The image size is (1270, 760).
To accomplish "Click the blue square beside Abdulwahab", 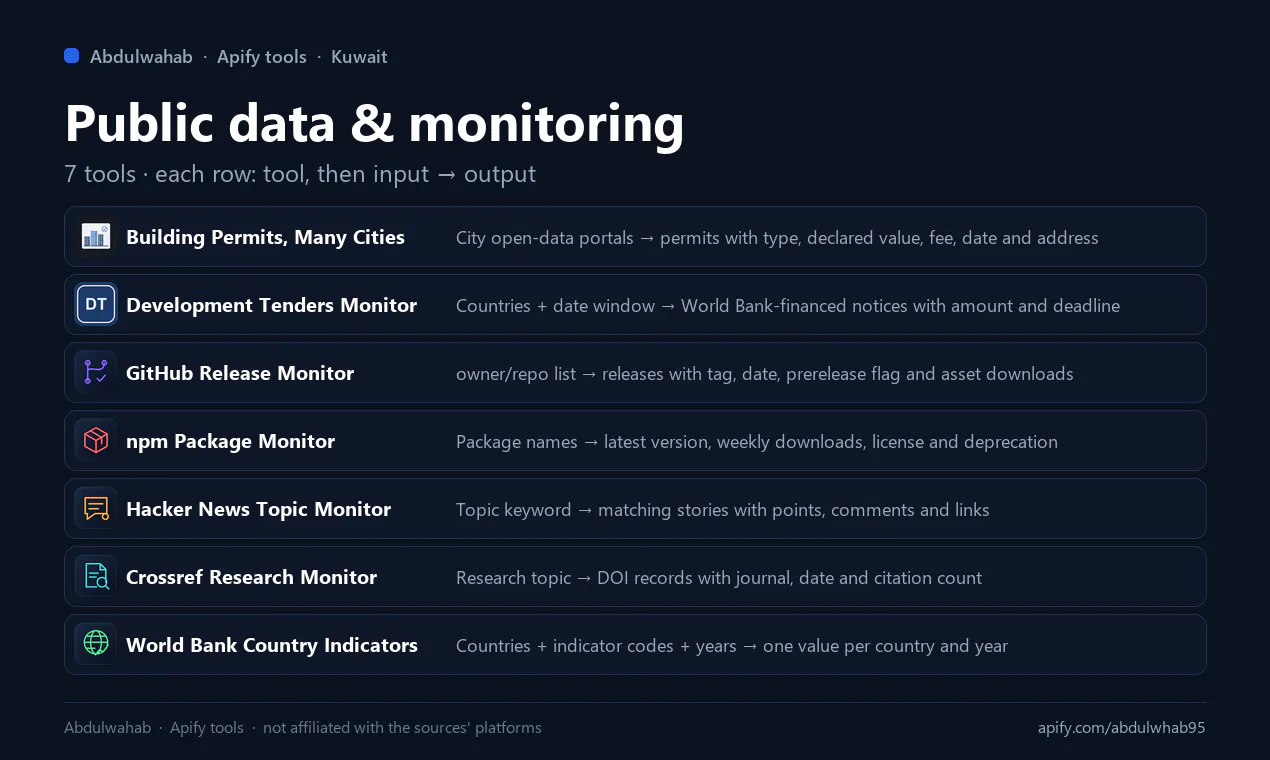I will [x=72, y=56].
